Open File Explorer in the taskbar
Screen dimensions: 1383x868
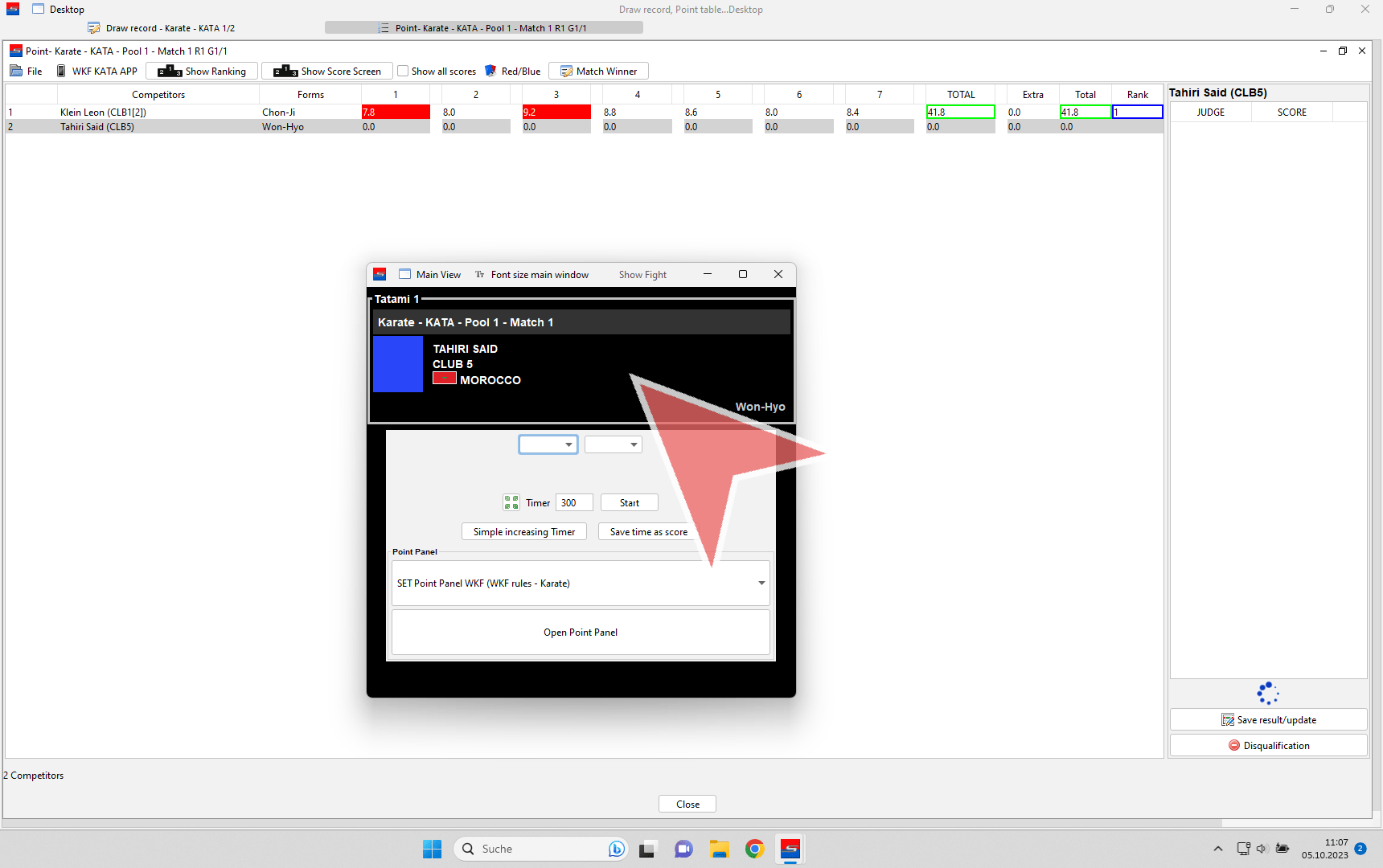tap(719, 849)
